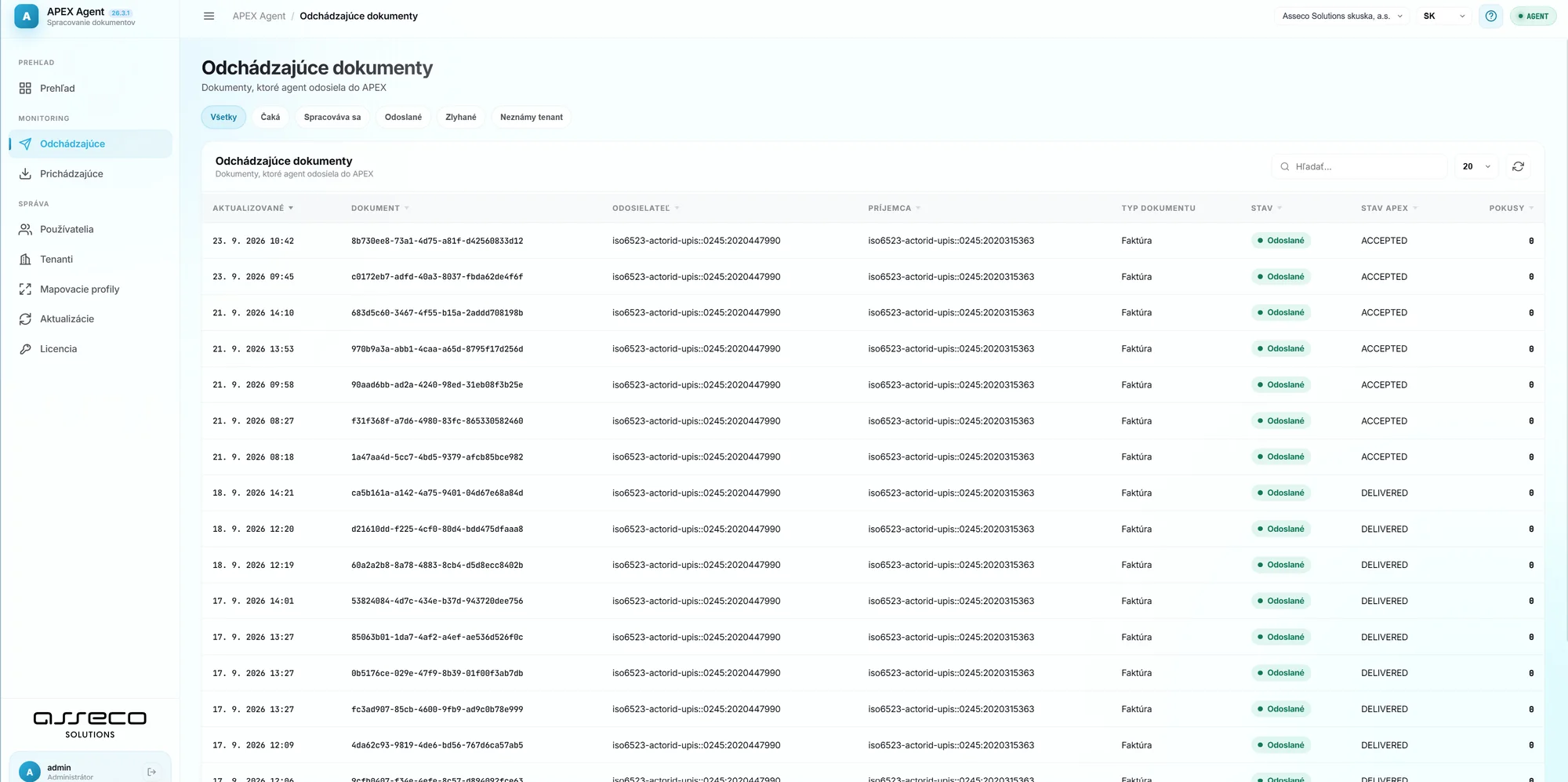Screen dimensions: 1568x782
Task: Sort by the Dokument column header
Action: coord(380,209)
